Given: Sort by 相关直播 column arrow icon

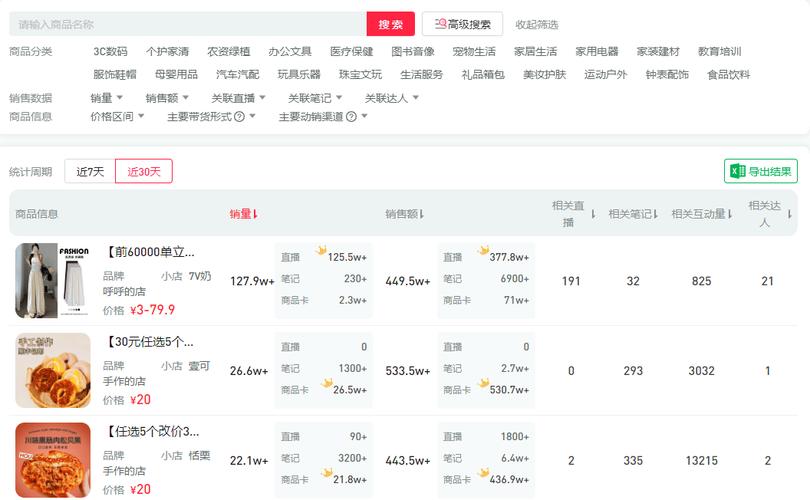Looking at the screenshot, I should point(593,214).
